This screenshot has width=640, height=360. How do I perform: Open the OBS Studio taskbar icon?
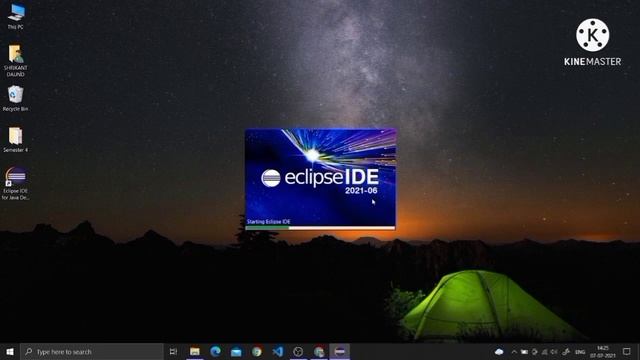[x=298, y=351]
